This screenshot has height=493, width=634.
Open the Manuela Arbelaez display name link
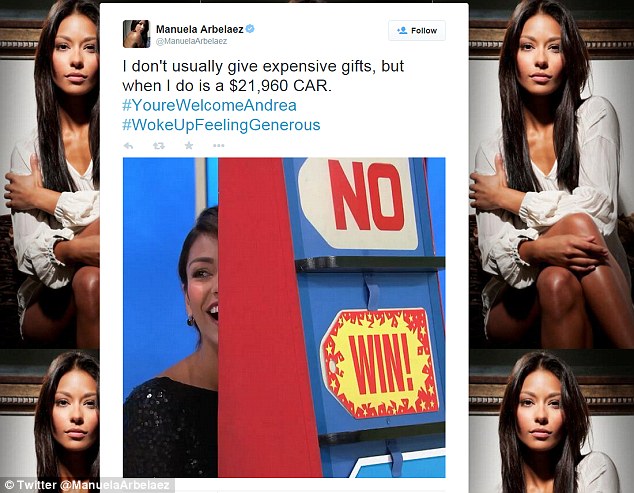200,29
